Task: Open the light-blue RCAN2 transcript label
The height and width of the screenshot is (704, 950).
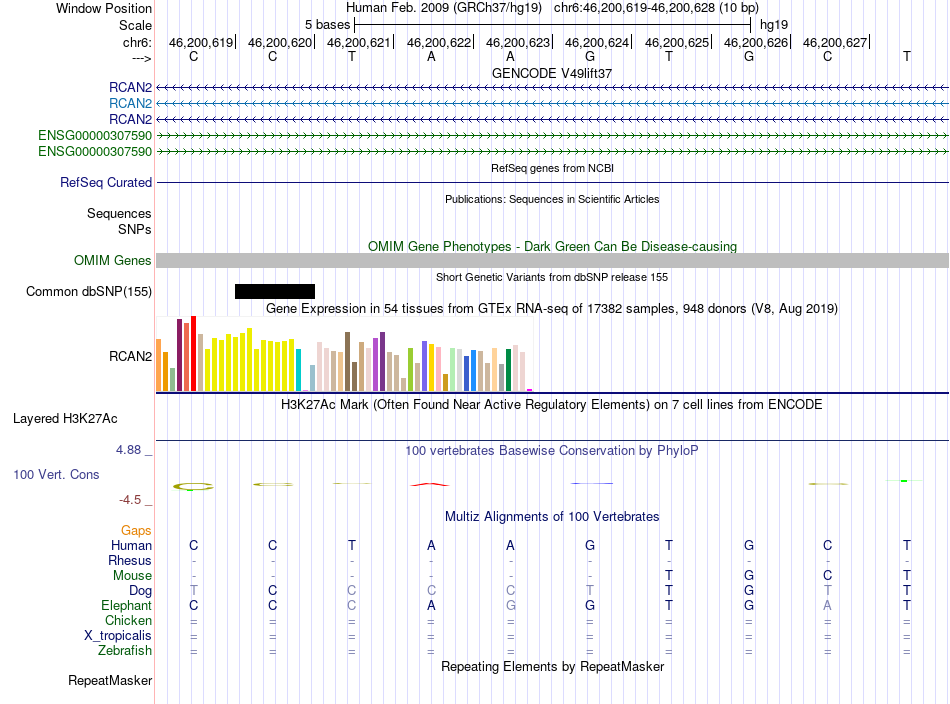Action: coord(130,104)
